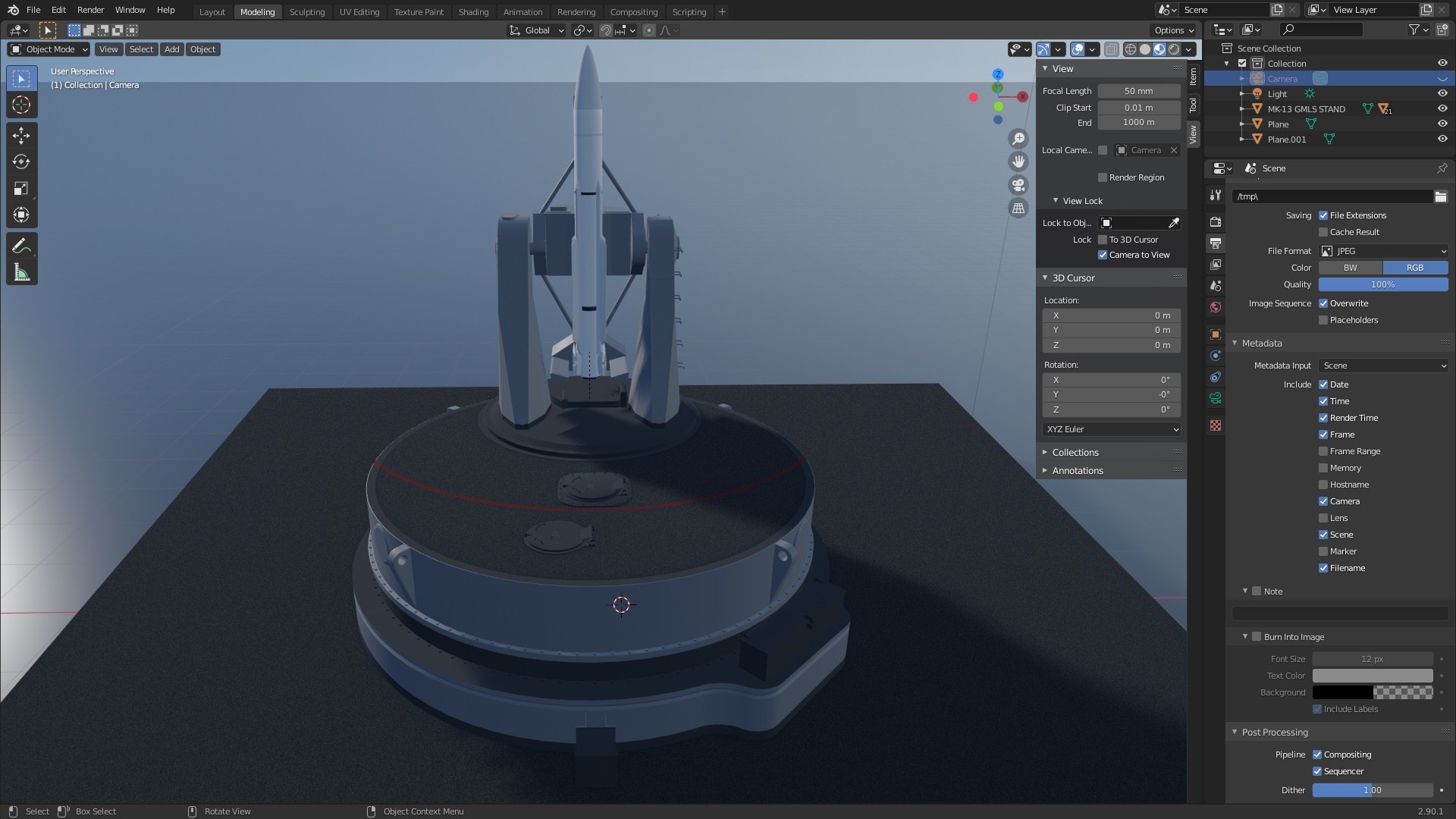Select the Move tool in the toolbar
The image size is (1456, 819).
[x=21, y=136]
